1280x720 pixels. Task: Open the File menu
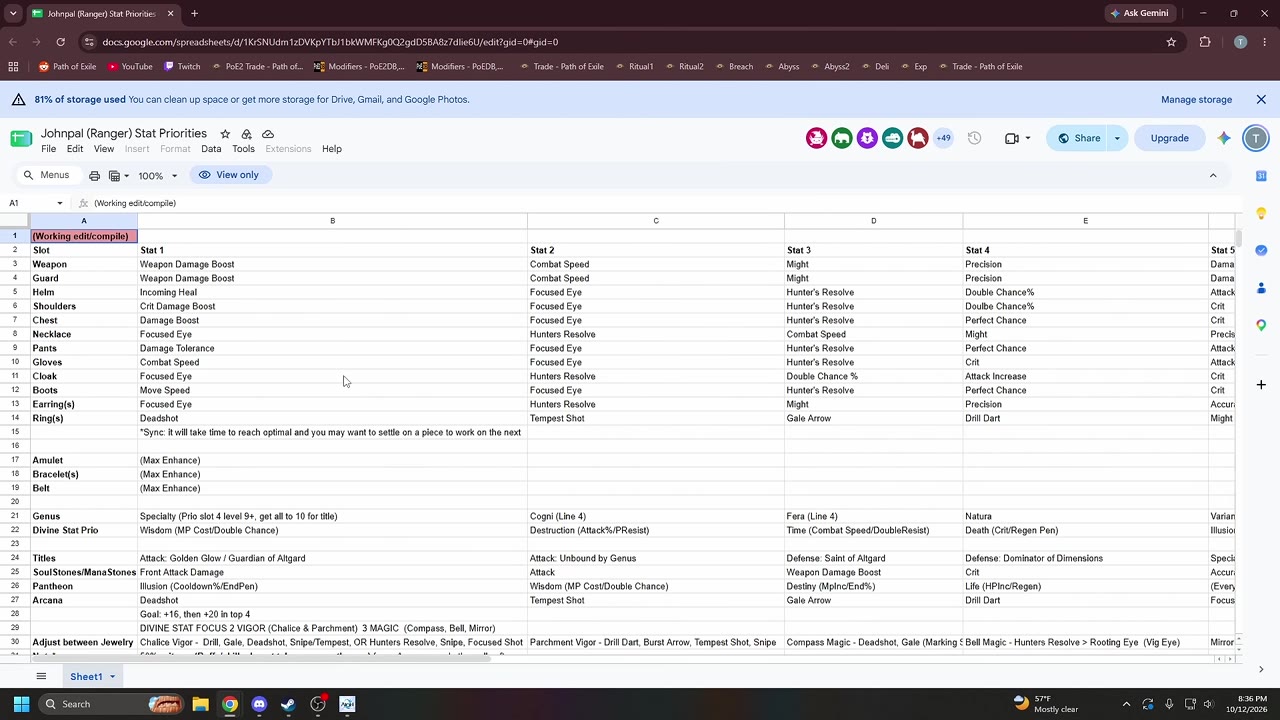click(x=48, y=149)
